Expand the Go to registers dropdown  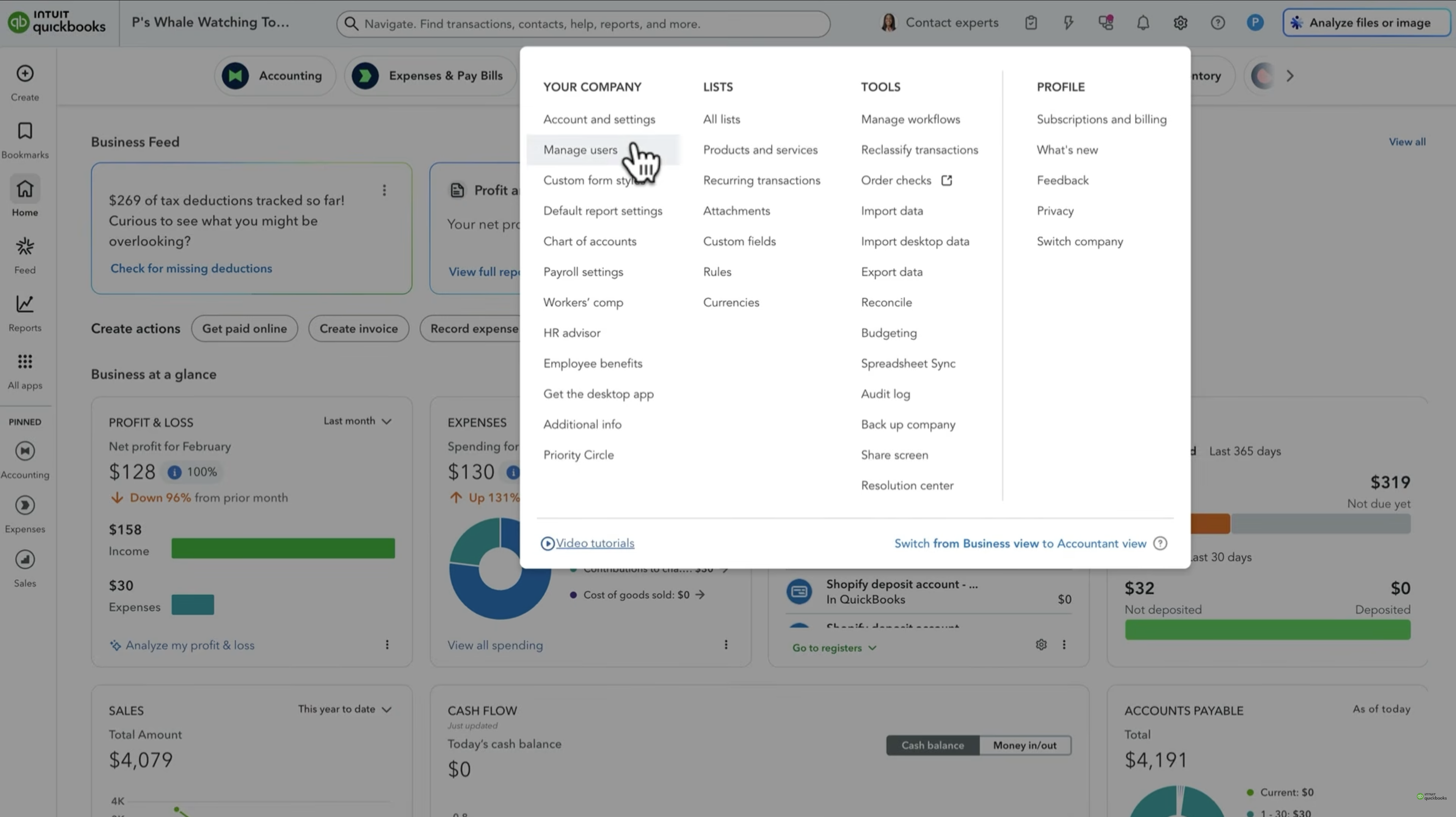pyautogui.click(x=834, y=648)
